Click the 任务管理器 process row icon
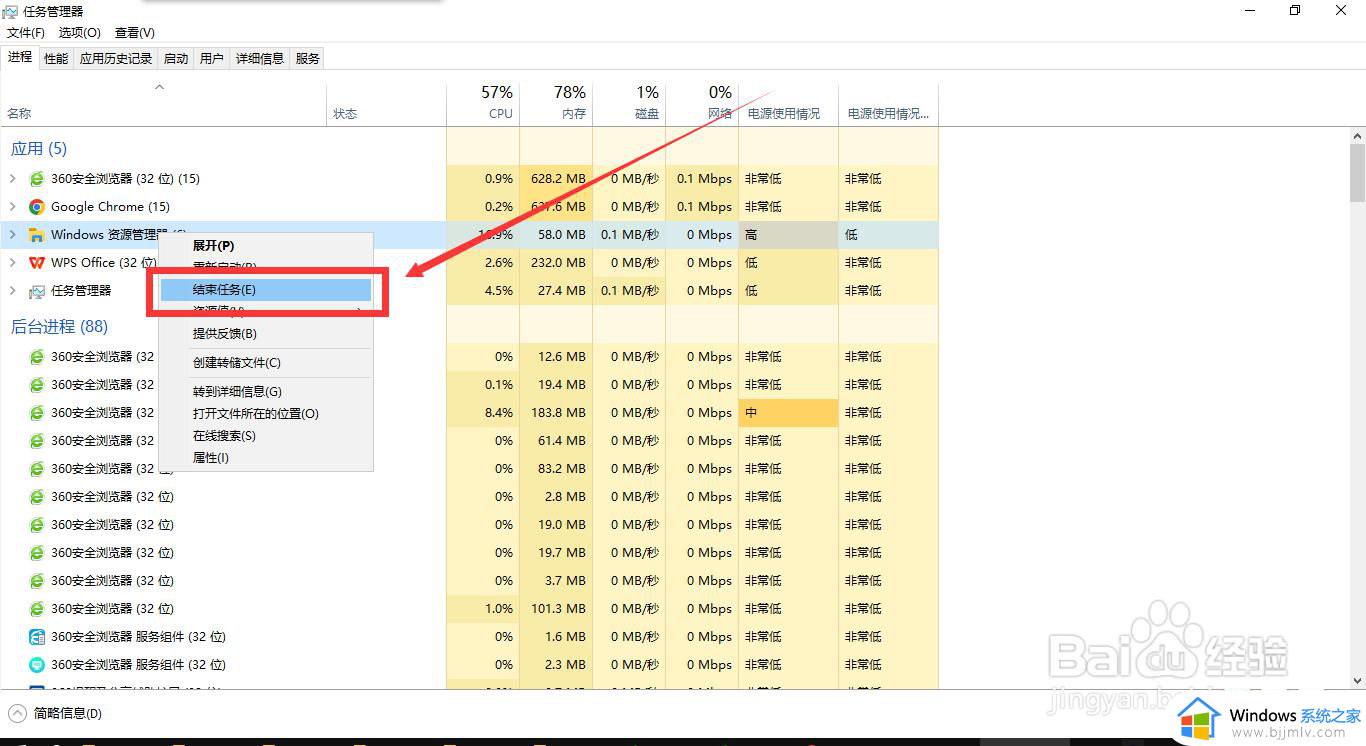 [x=37, y=291]
